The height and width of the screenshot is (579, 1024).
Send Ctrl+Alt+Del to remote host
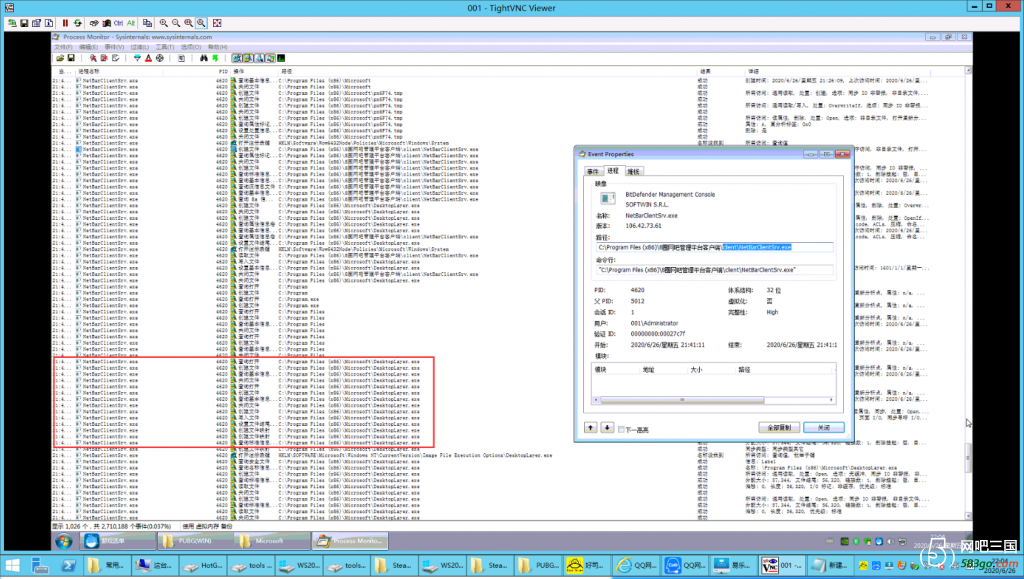point(94,23)
